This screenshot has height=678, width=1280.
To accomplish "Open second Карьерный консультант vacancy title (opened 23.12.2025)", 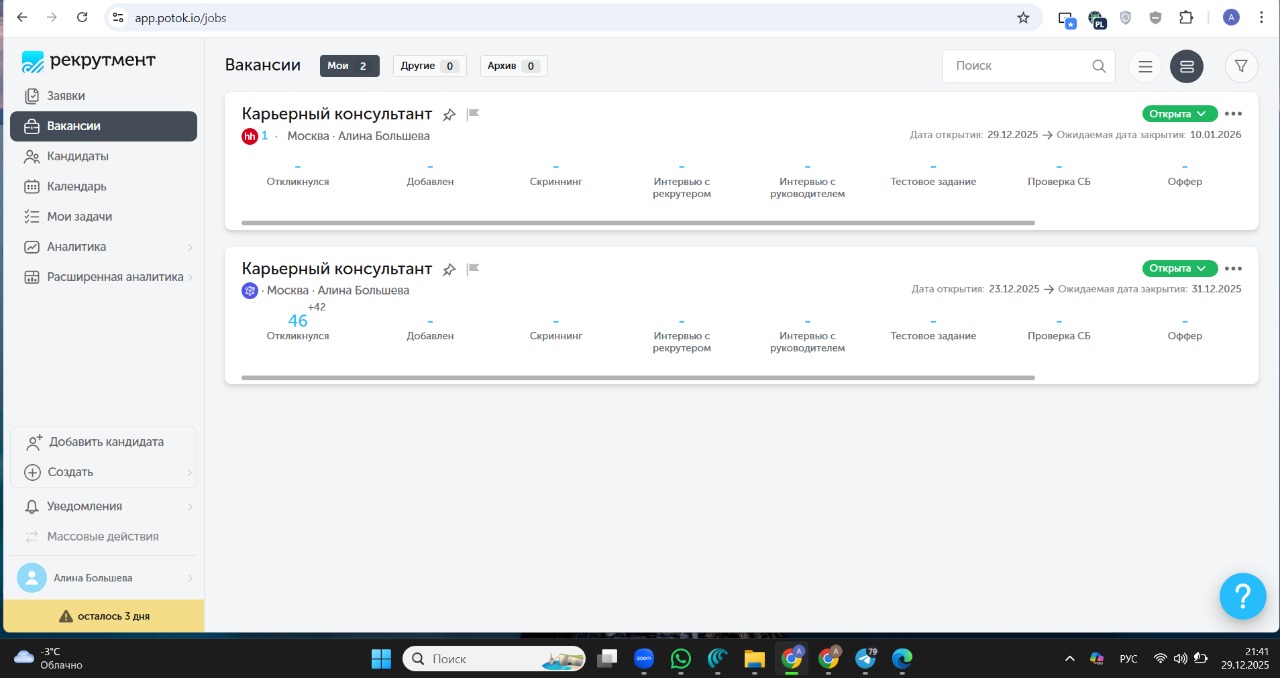I will pyautogui.click(x=337, y=269).
